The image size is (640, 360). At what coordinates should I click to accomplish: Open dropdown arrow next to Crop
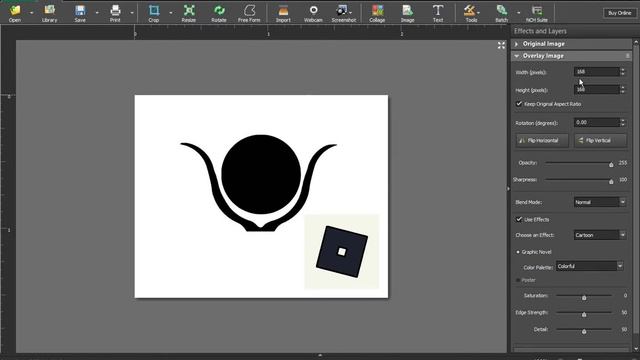tap(171, 13)
